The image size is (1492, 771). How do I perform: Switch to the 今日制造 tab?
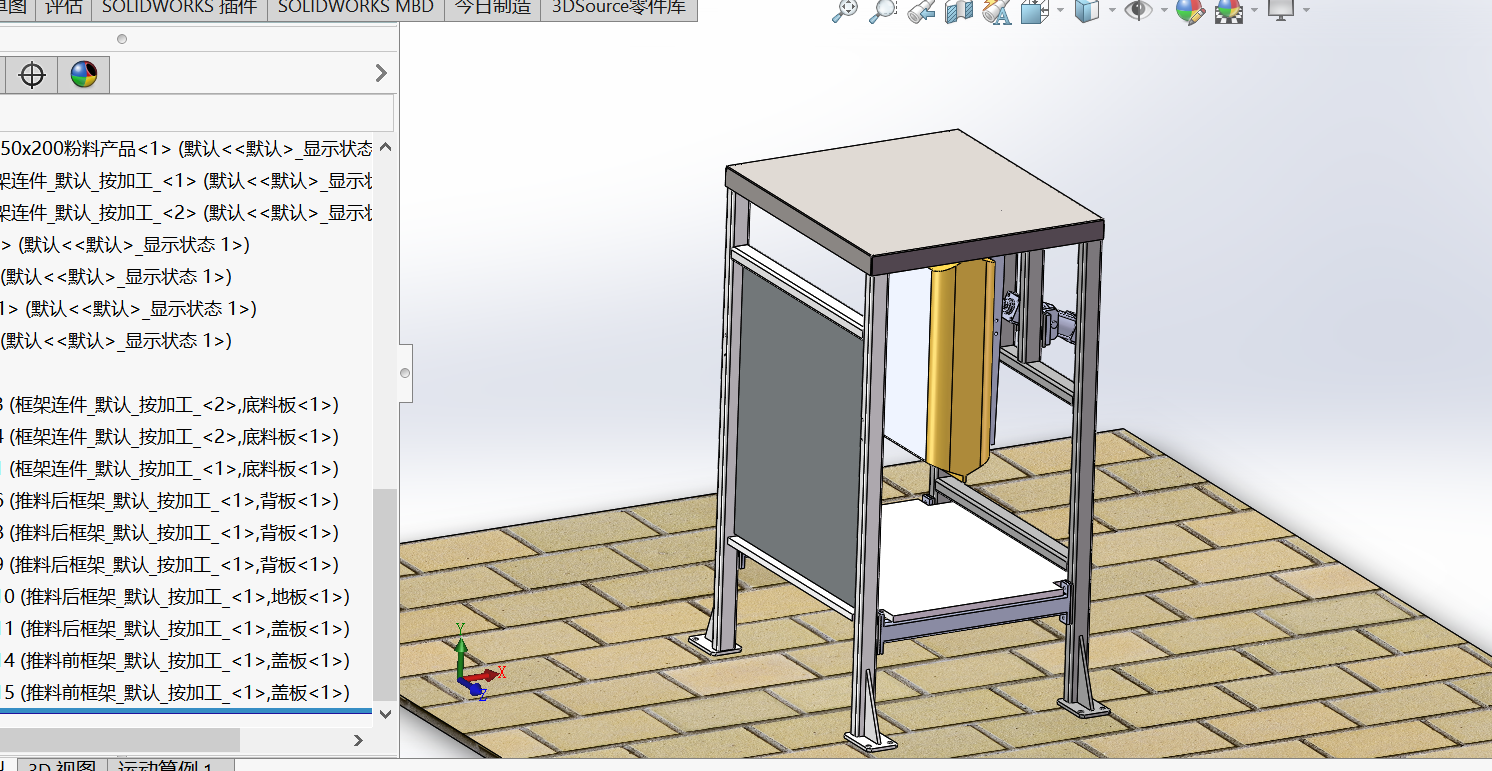(x=492, y=8)
